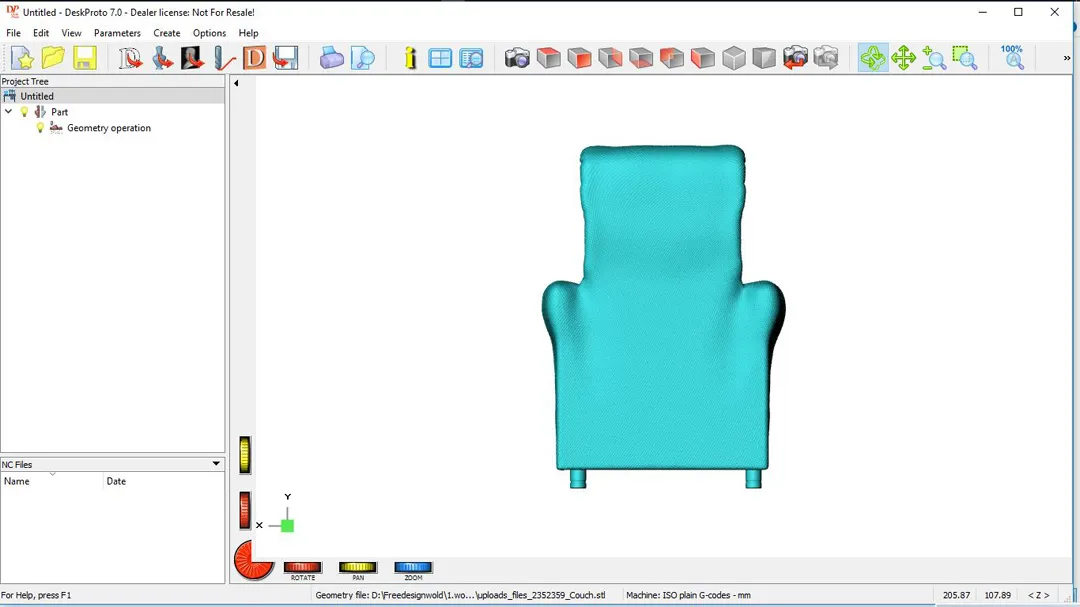The width and height of the screenshot is (1080, 607).
Task: Click the Name column header
Action: 50,481
